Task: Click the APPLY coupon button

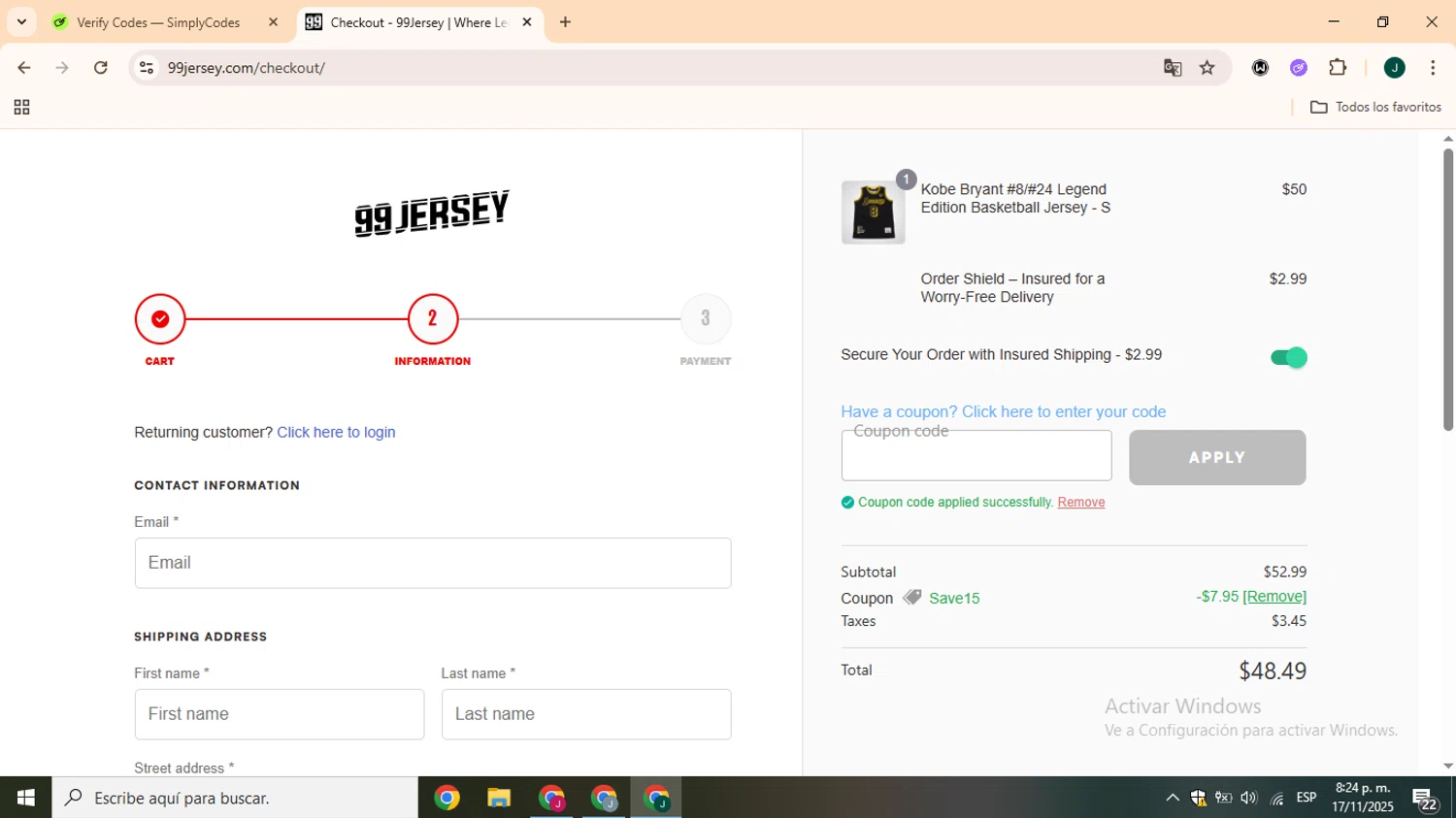Action: point(1217,457)
